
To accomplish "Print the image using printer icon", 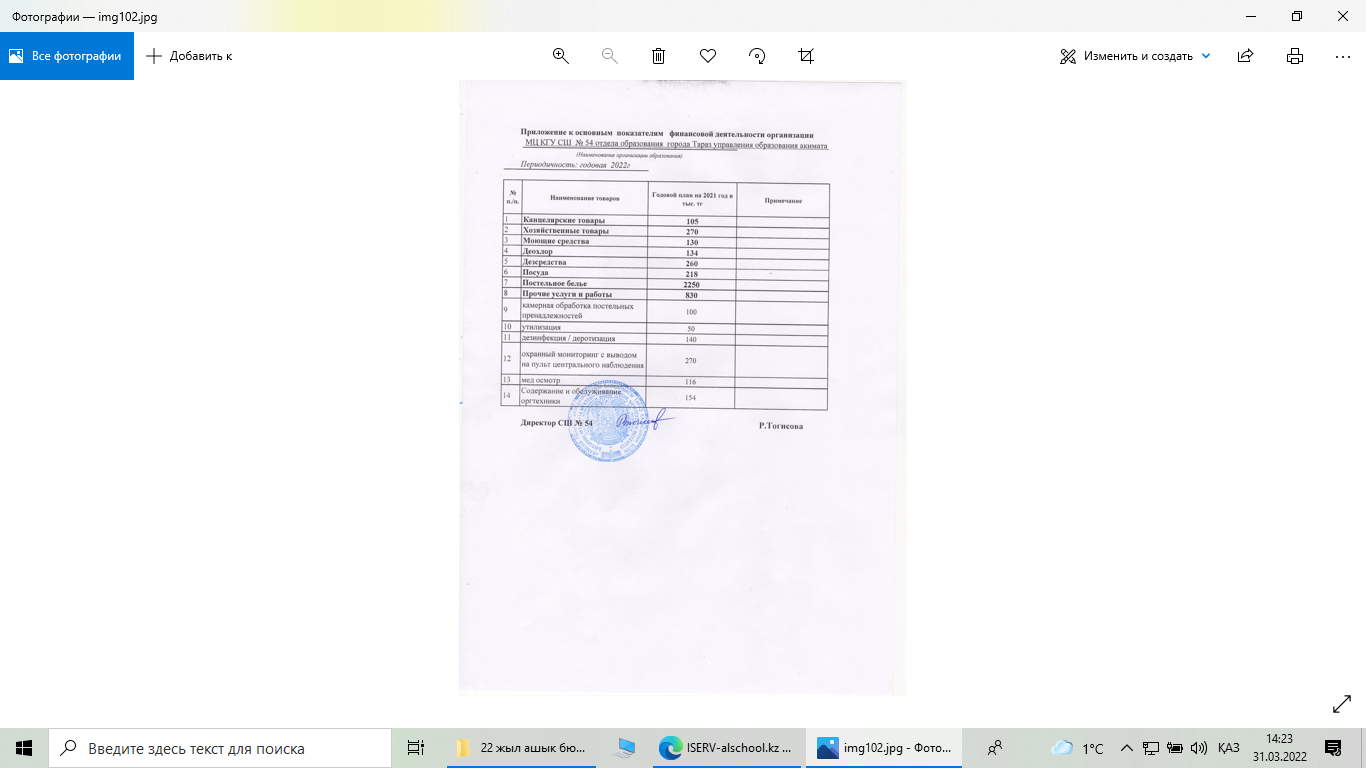I will click(x=1295, y=56).
